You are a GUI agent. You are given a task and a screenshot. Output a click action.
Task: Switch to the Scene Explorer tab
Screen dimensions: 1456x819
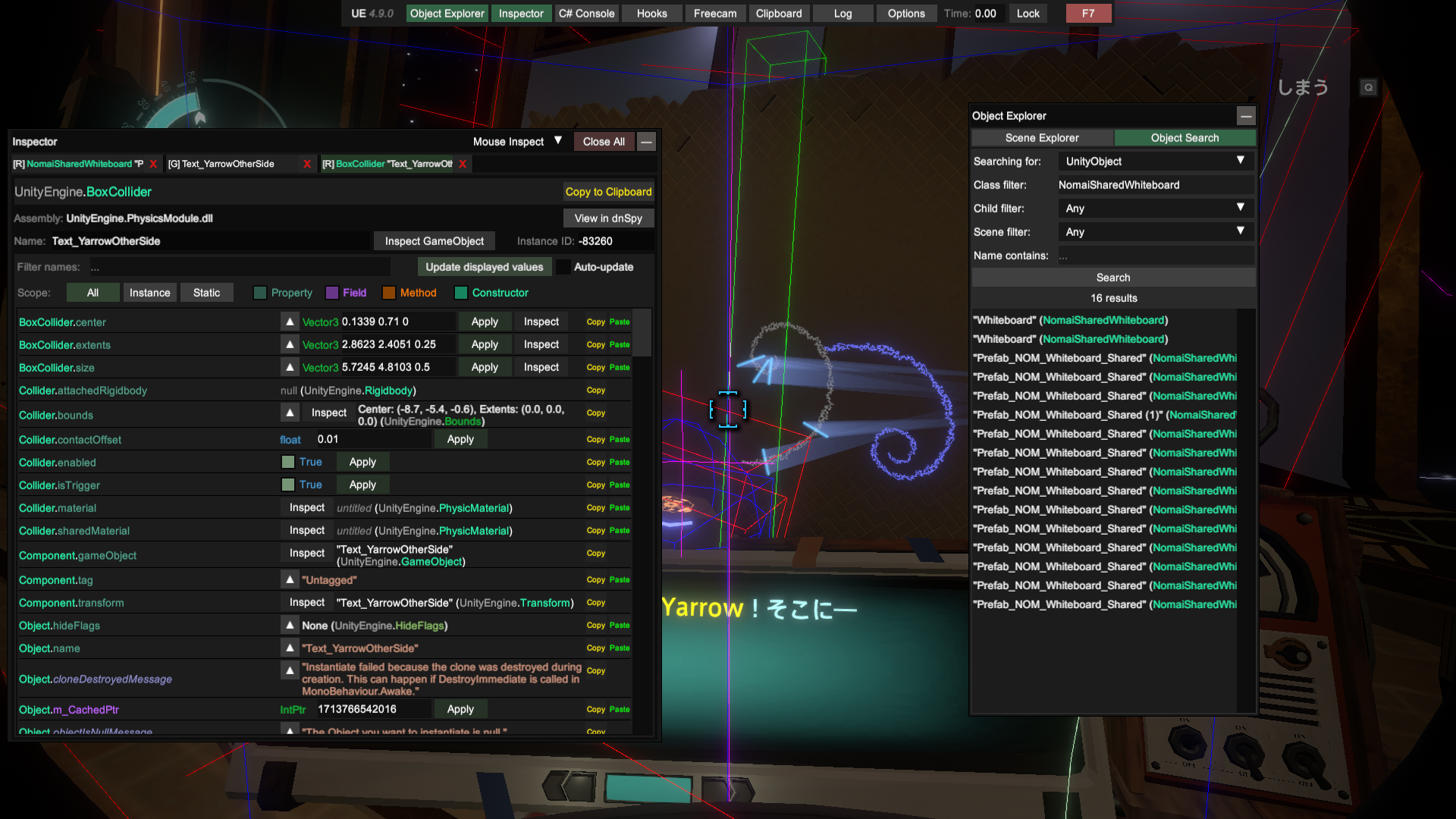pyautogui.click(x=1042, y=138)
